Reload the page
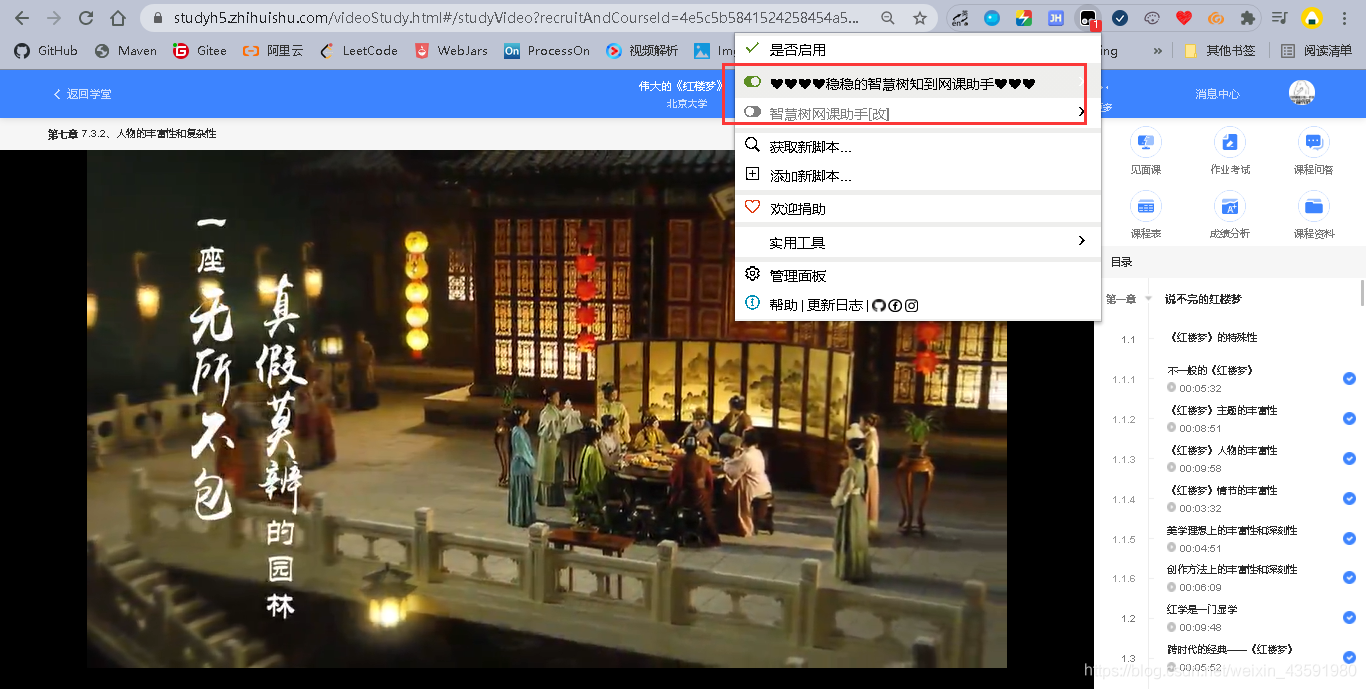Screen dimensions: 1366x689 (x=86, y=18)
